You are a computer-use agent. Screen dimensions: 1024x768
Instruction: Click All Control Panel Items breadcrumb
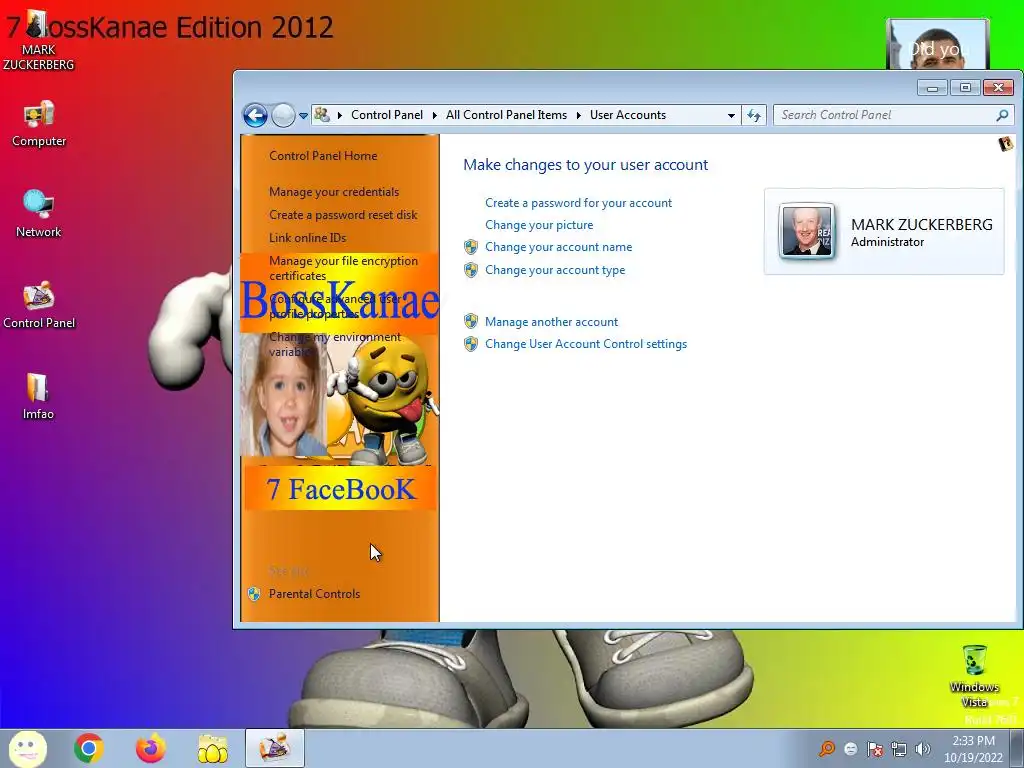[x=506, y=115]
